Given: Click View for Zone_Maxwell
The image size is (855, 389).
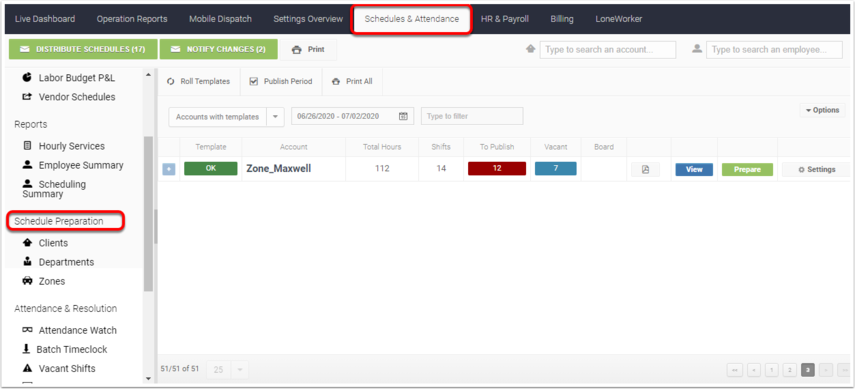Looking at the screenshot, I should 694,170.
